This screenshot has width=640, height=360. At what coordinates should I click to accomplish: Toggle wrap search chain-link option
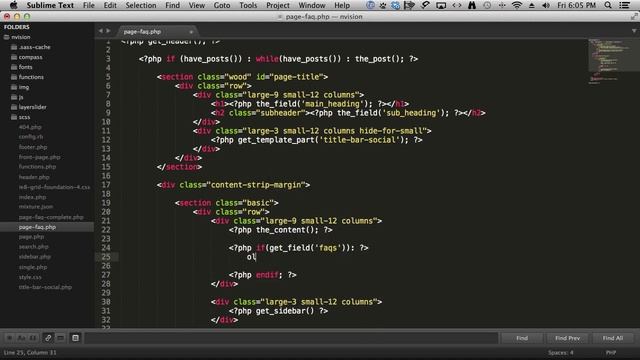point(48,338)
